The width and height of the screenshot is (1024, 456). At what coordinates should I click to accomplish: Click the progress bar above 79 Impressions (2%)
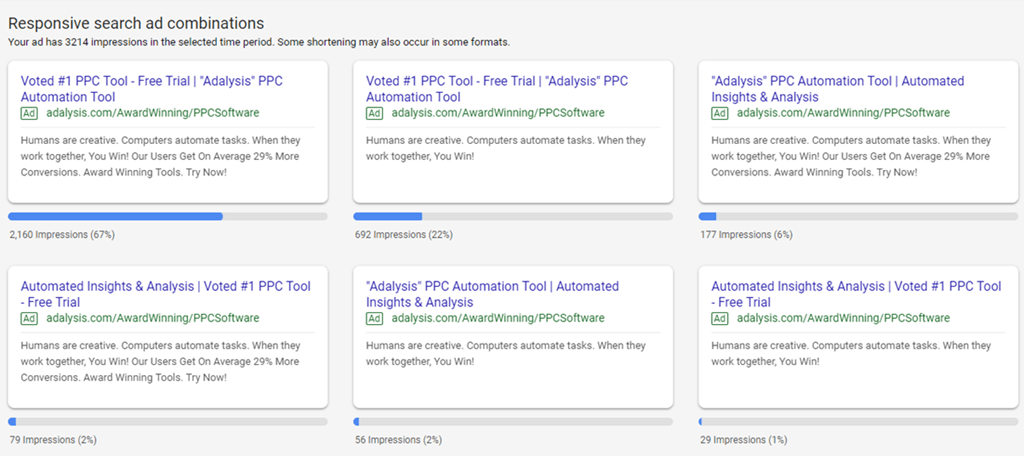pos(168,421)
